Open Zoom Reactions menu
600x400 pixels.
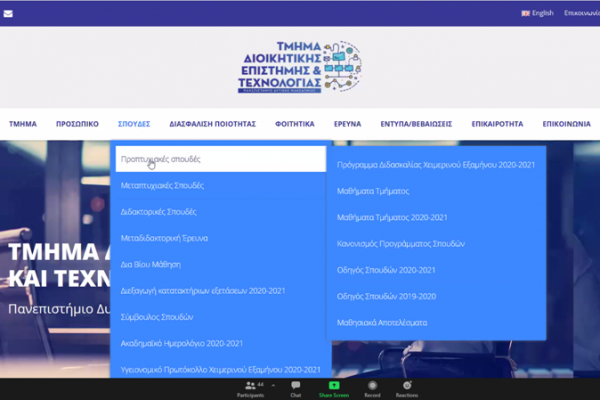pyautogui.click(x=407, y=389)
